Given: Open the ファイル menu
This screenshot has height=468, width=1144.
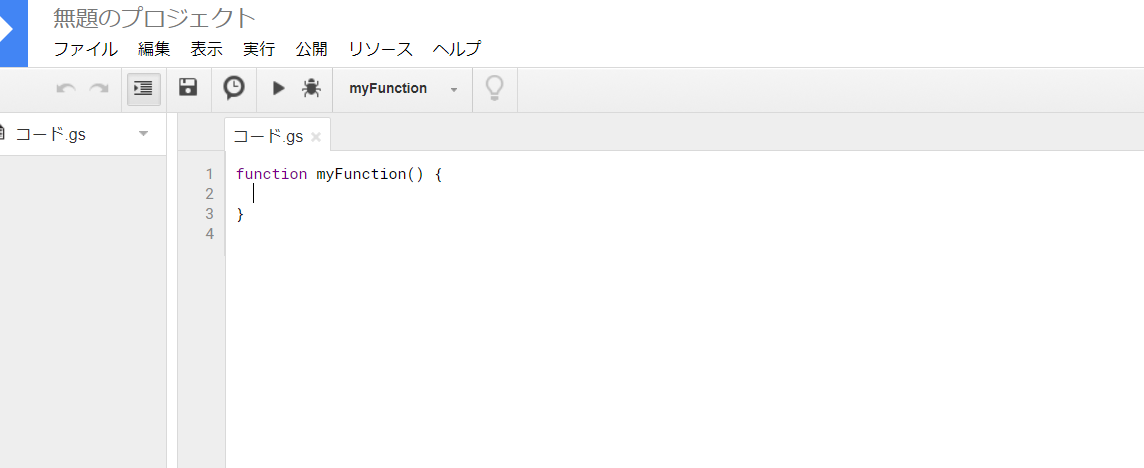Looking at the screenshot, I should 85,49.
